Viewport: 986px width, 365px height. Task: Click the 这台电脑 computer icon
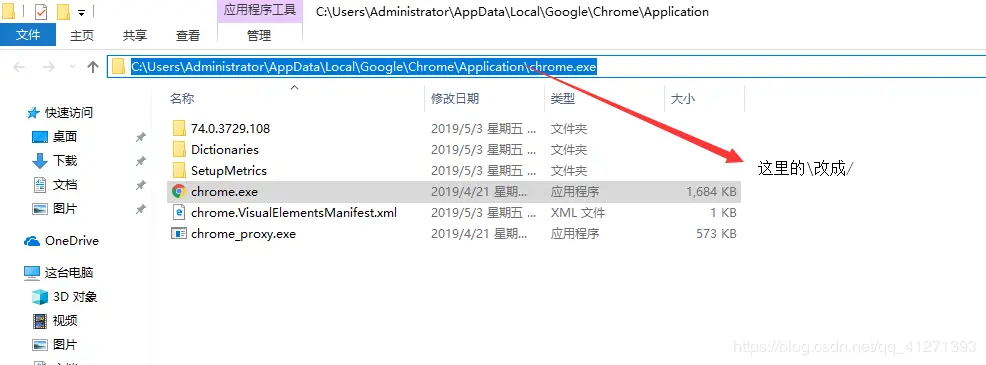pyautogui.click(x=32, y=272)
